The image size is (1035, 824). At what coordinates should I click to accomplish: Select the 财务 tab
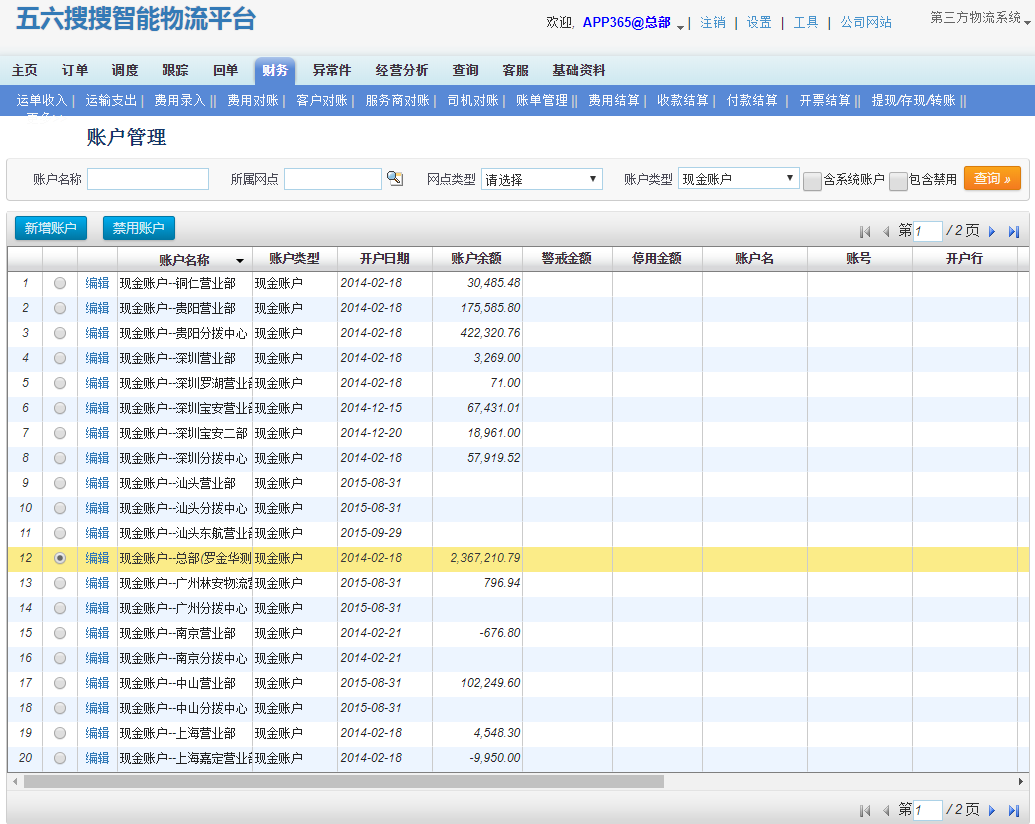point(275,71)
